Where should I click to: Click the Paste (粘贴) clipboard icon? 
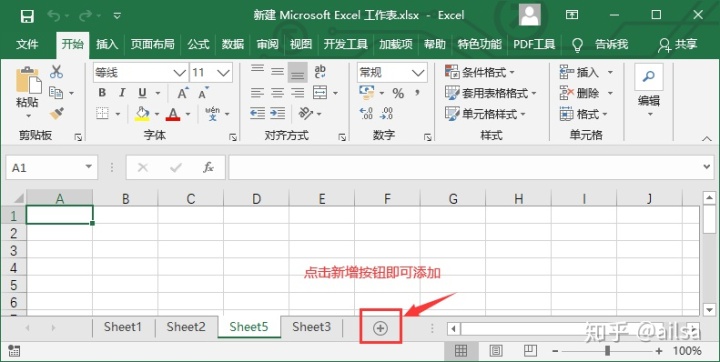click(x=28, y=81)
